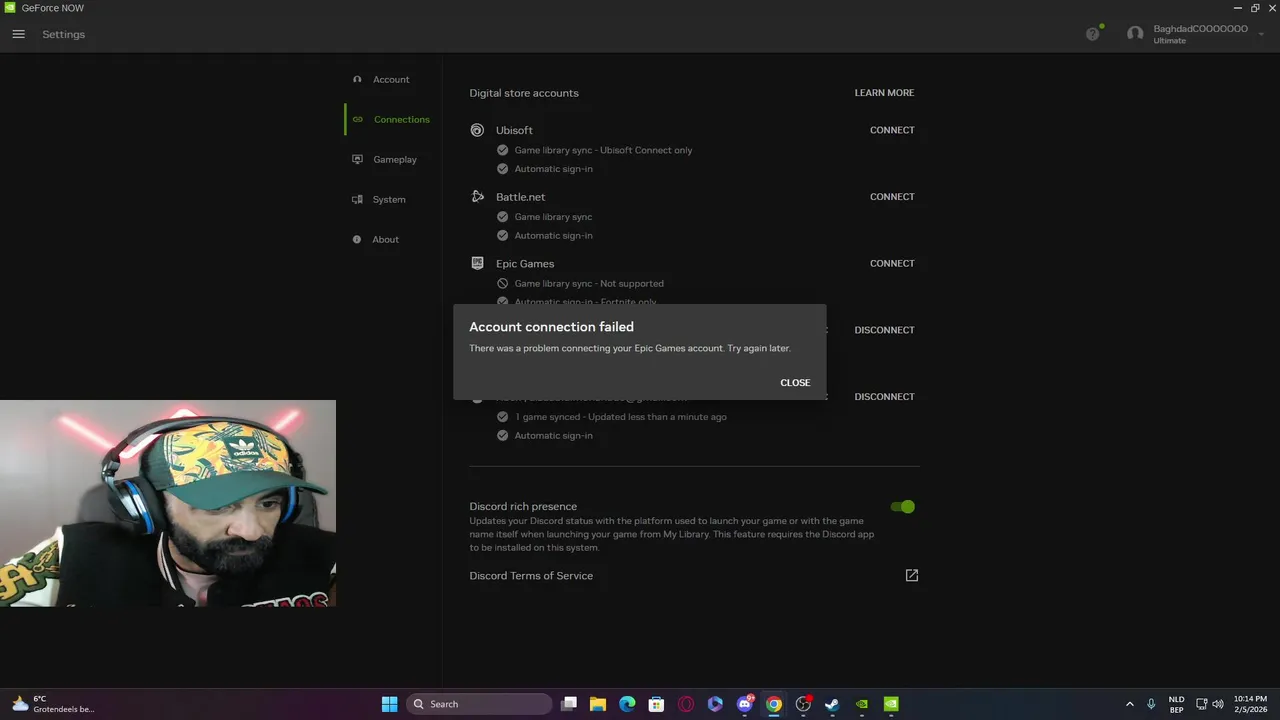Click the Settings page title
1280x720 pixels.
[x=63, y=34]
